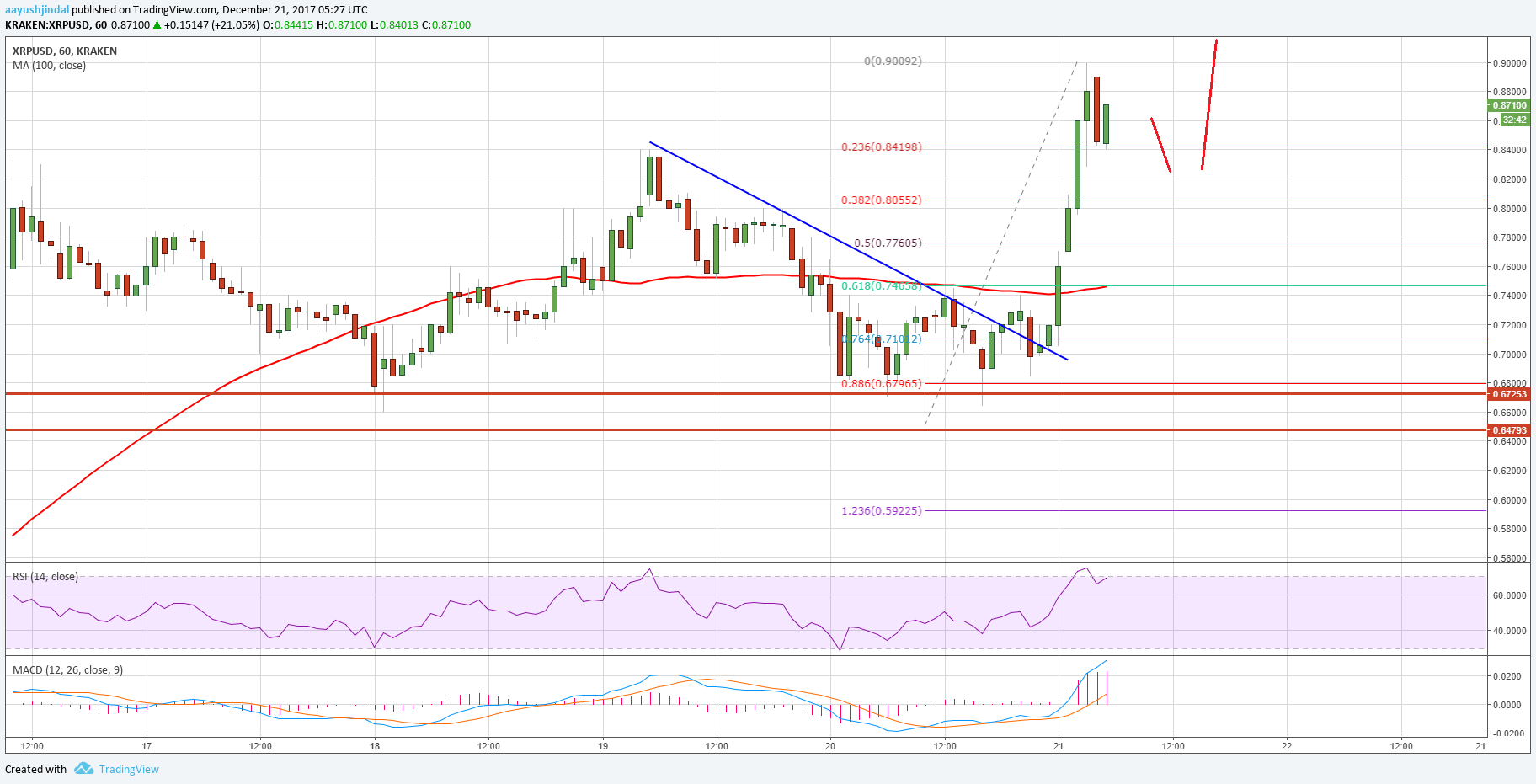Expand the 1.236(0.59225) extension level label
This screenshot has height=784, width=1536.
click(x=882, y=510)
